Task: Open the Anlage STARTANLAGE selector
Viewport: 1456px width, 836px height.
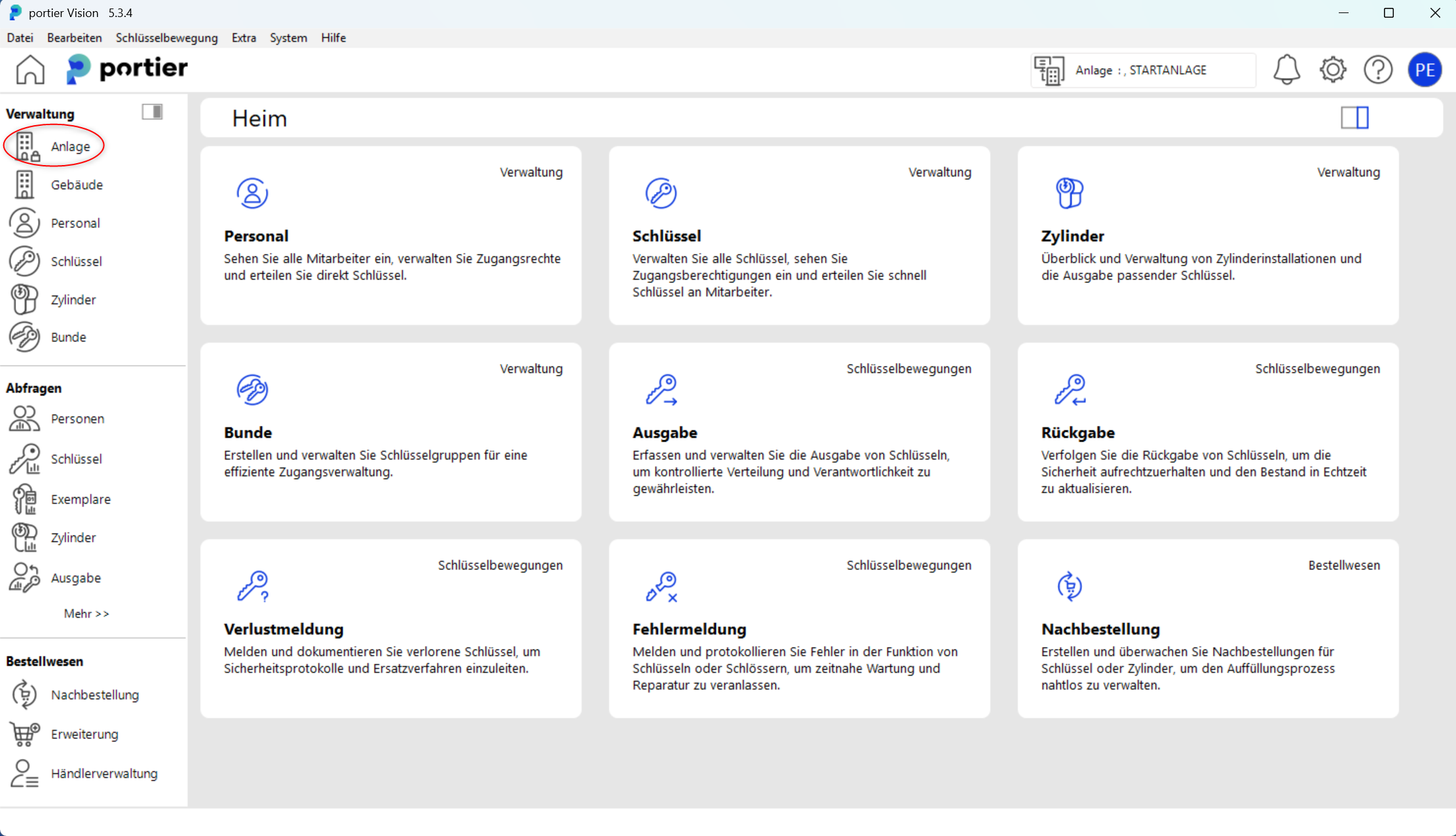Action: click(x=1143, y=70)
